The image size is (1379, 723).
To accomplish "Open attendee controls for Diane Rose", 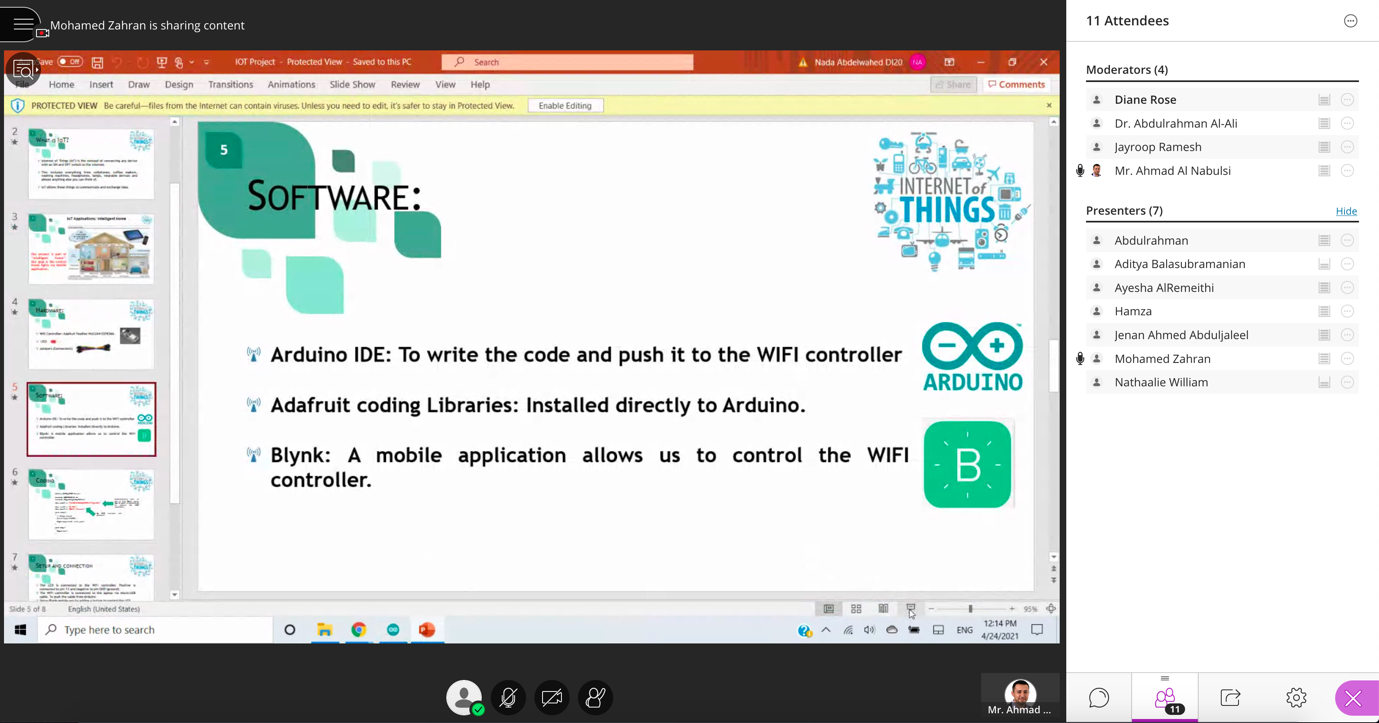I will coord(1347,100).
